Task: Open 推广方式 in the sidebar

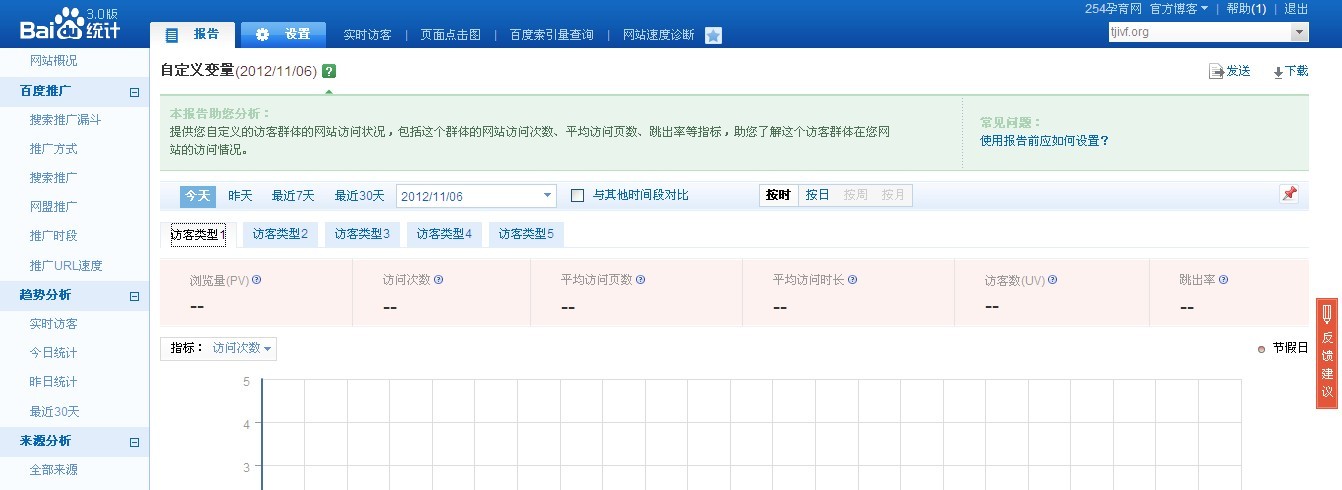Action: coord(53,149)
